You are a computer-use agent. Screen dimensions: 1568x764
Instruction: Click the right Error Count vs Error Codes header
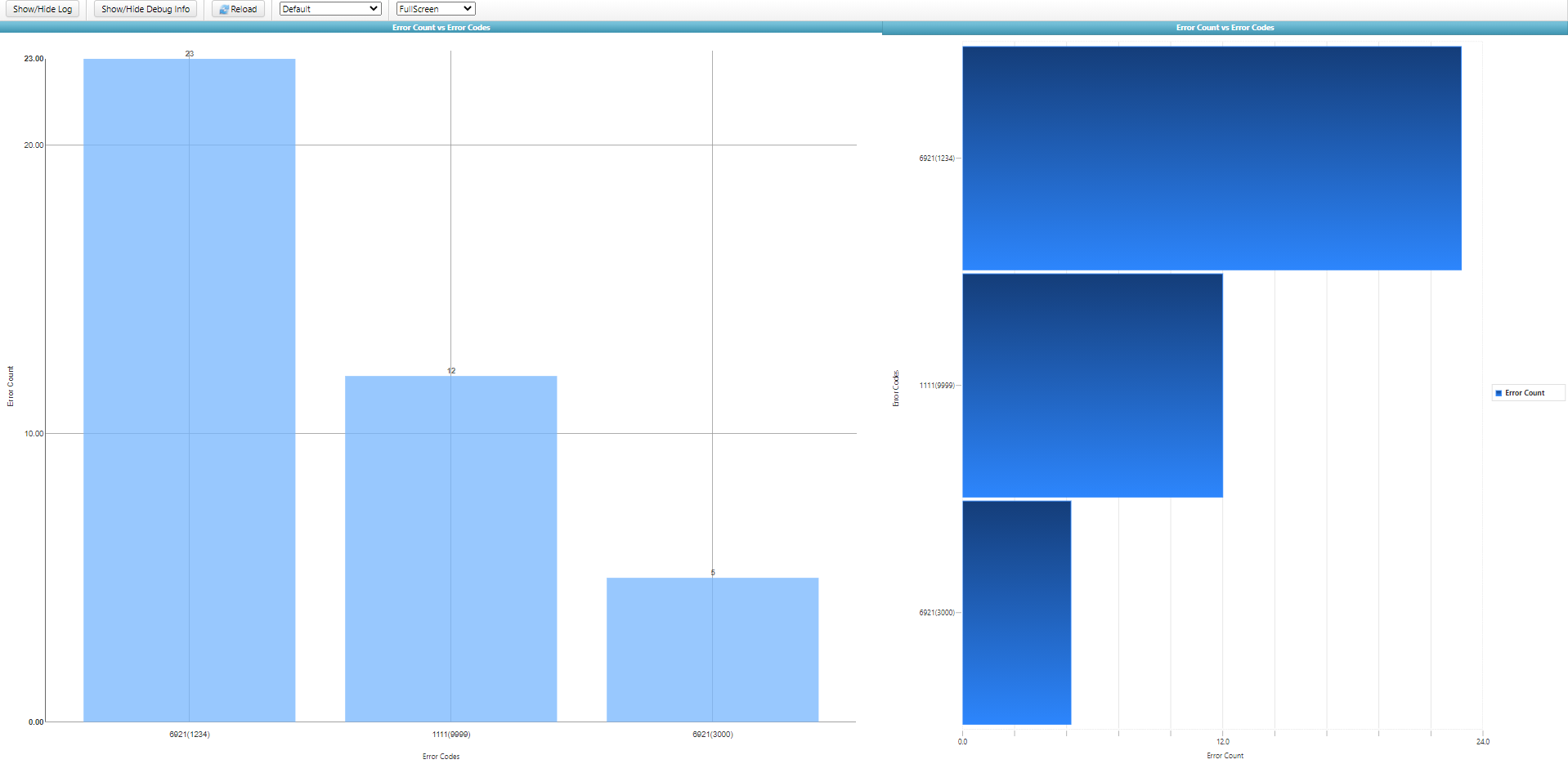click(1225, 27)
